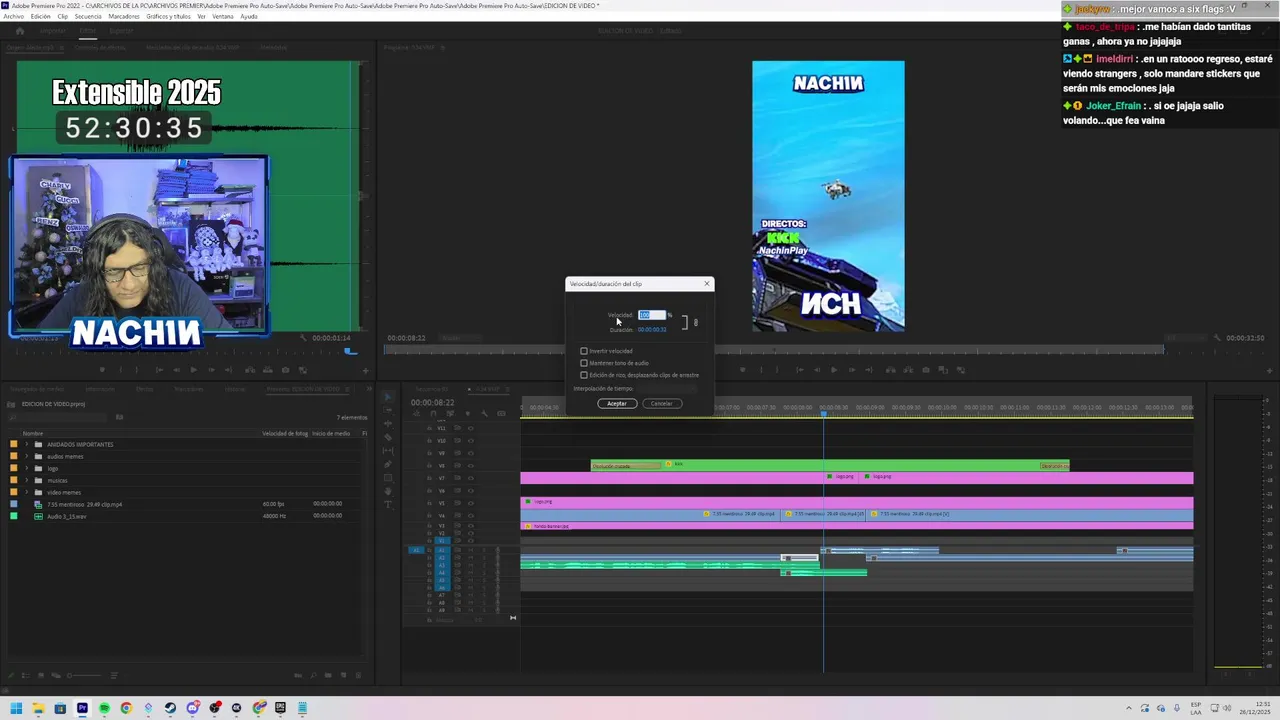The width and height of the screenshot is (1280, 720).
Task: Select the Hand tool
Action: tap(388, 491)
